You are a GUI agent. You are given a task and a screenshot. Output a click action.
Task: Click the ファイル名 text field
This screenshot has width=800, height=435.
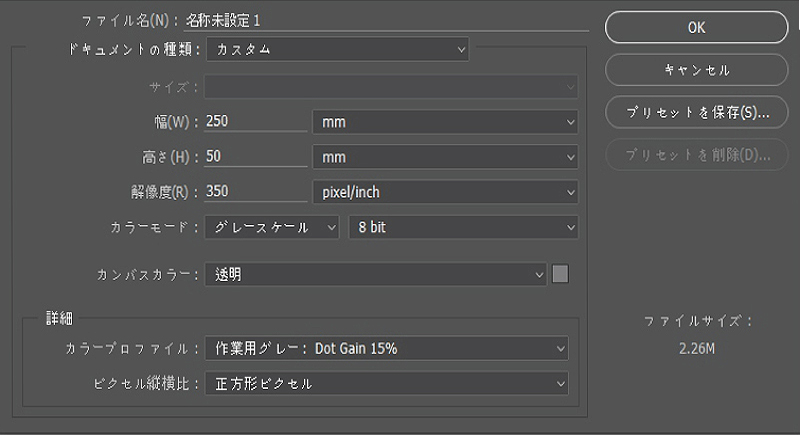click(386, 21)
